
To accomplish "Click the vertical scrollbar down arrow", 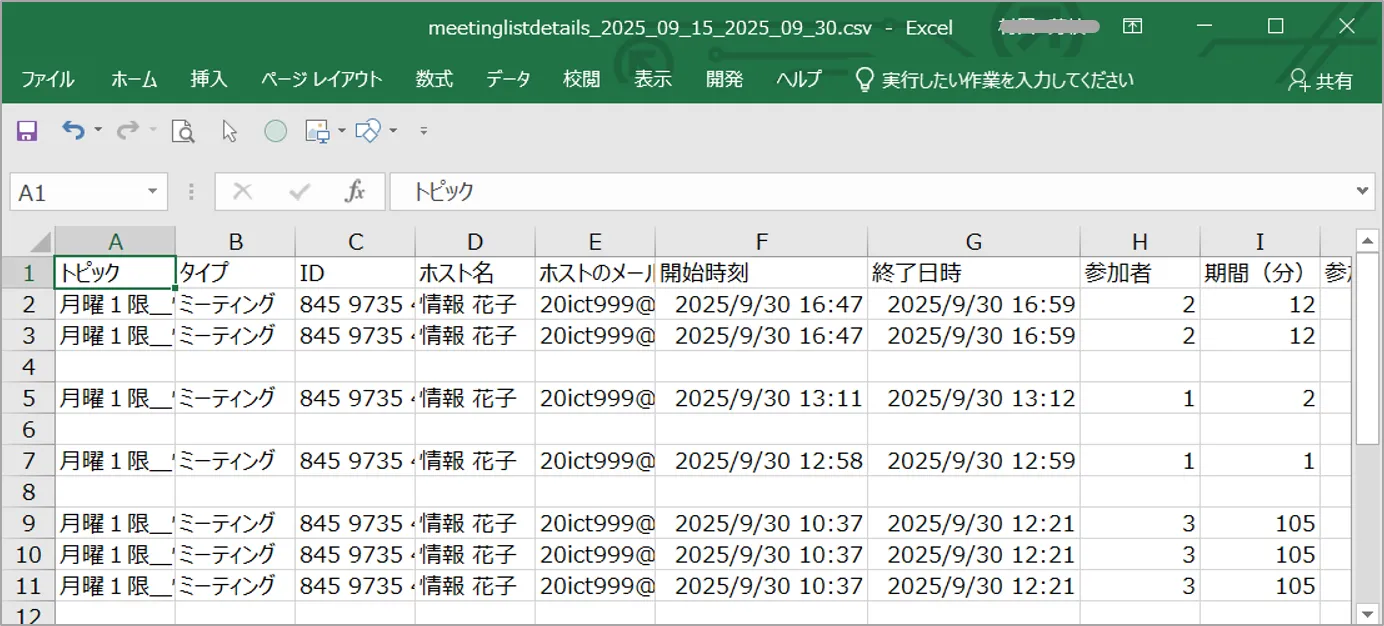I will (x=1366, y=613).
